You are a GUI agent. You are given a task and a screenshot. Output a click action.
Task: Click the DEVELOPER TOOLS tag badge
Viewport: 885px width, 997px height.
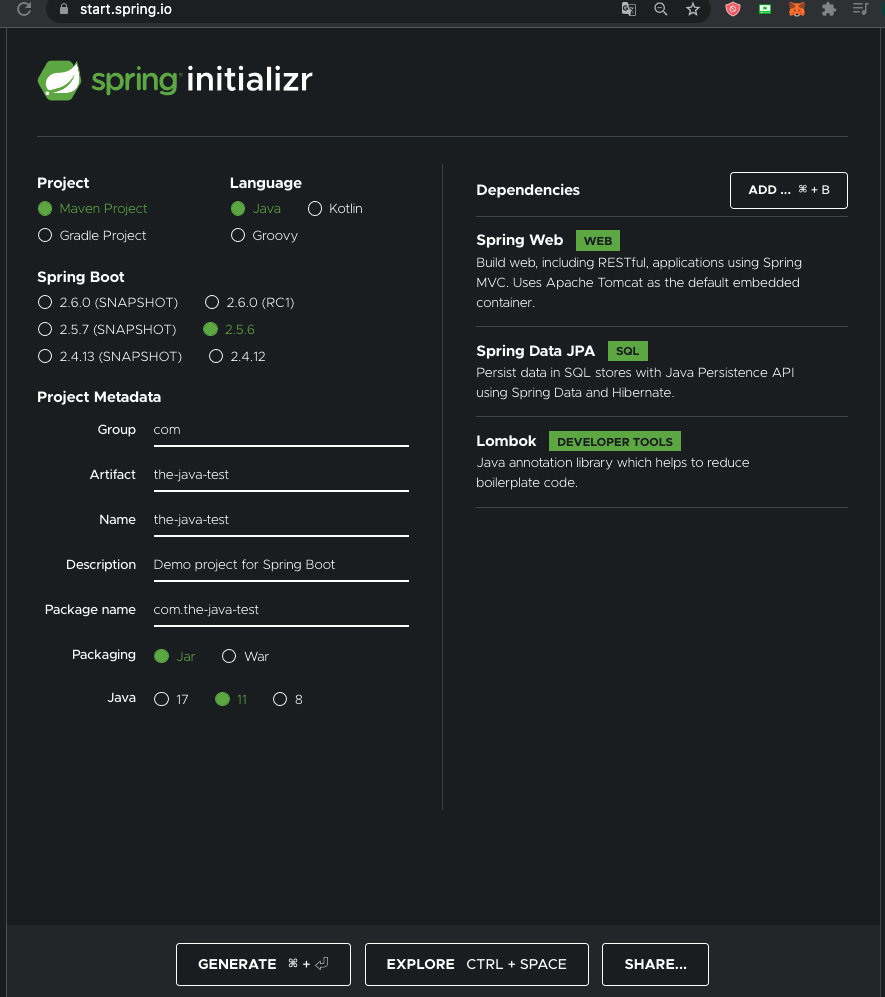click(615, 441)
